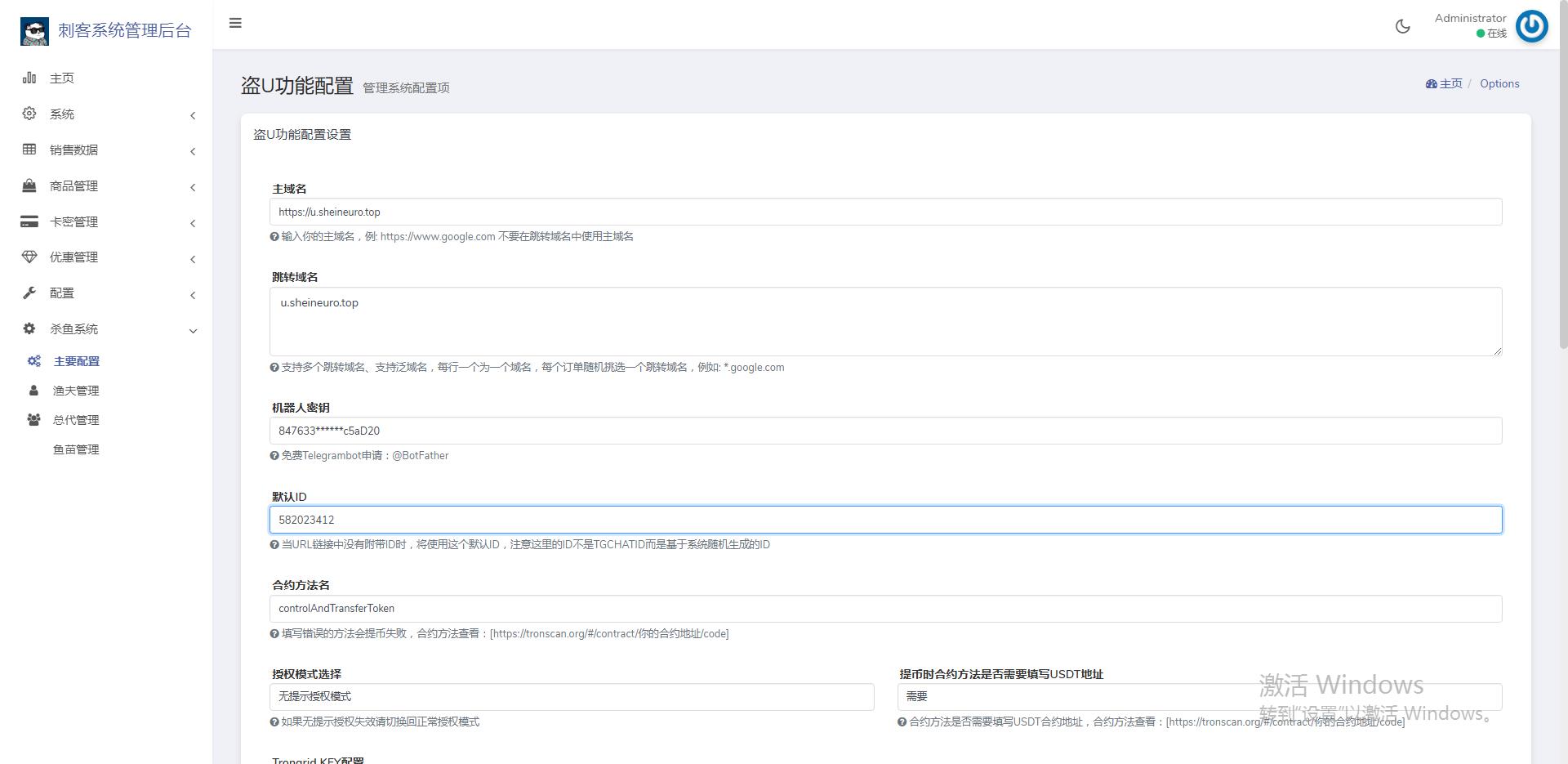Click the Administrator avatar power icon
Viewport: 1568px width, 764px height.
(x=1531, y=26)
